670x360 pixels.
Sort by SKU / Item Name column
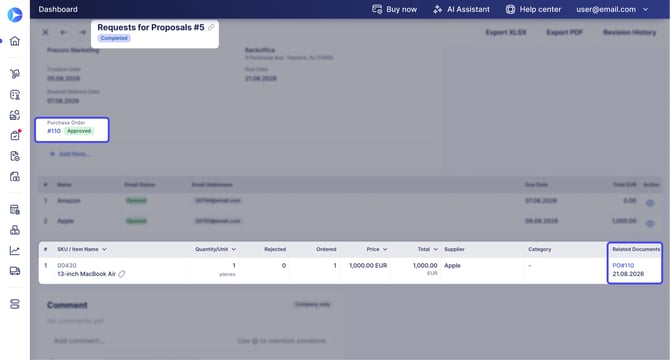[x=82, y=249]
